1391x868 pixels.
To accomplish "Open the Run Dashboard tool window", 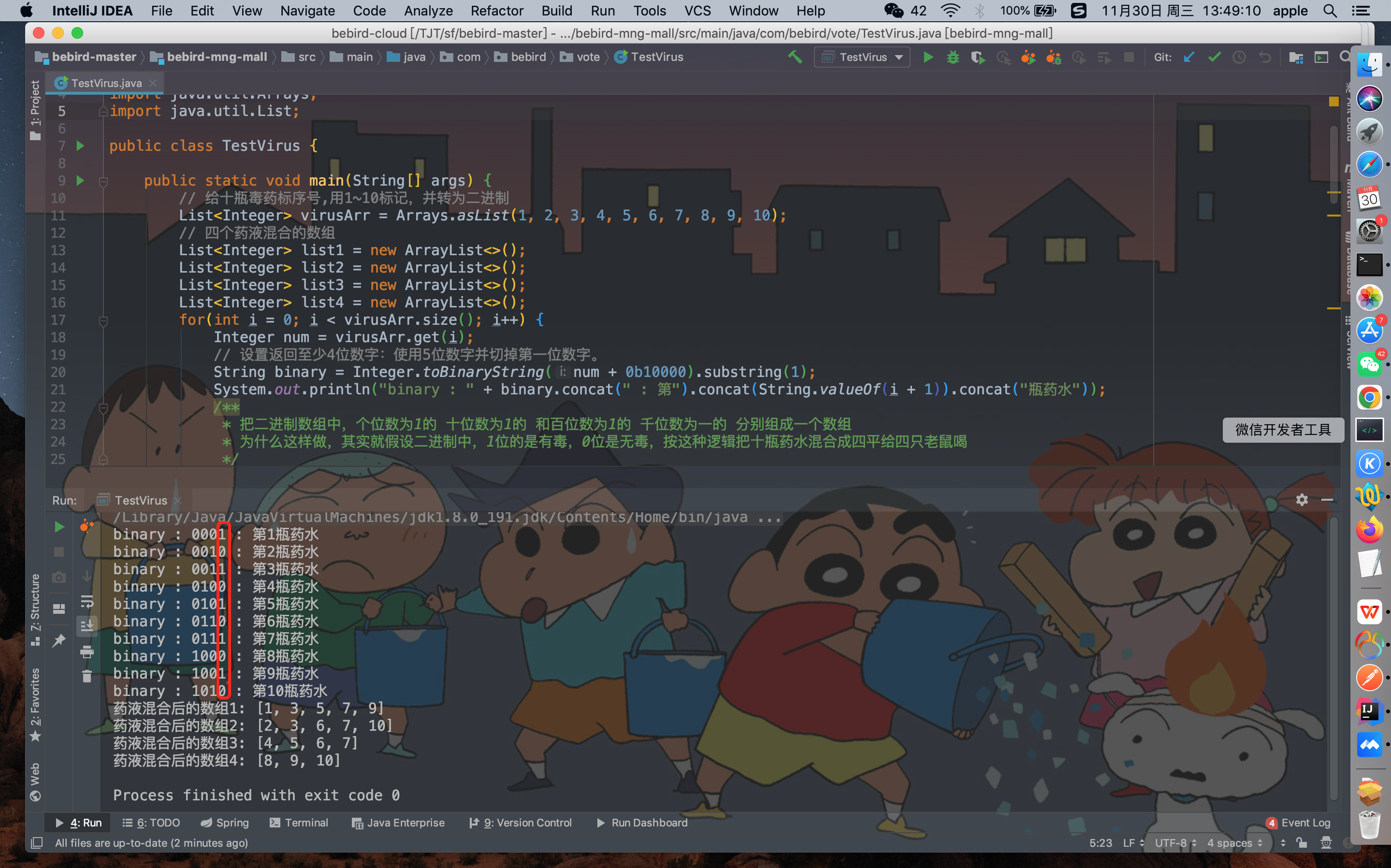I will click(x=642, y=823).
